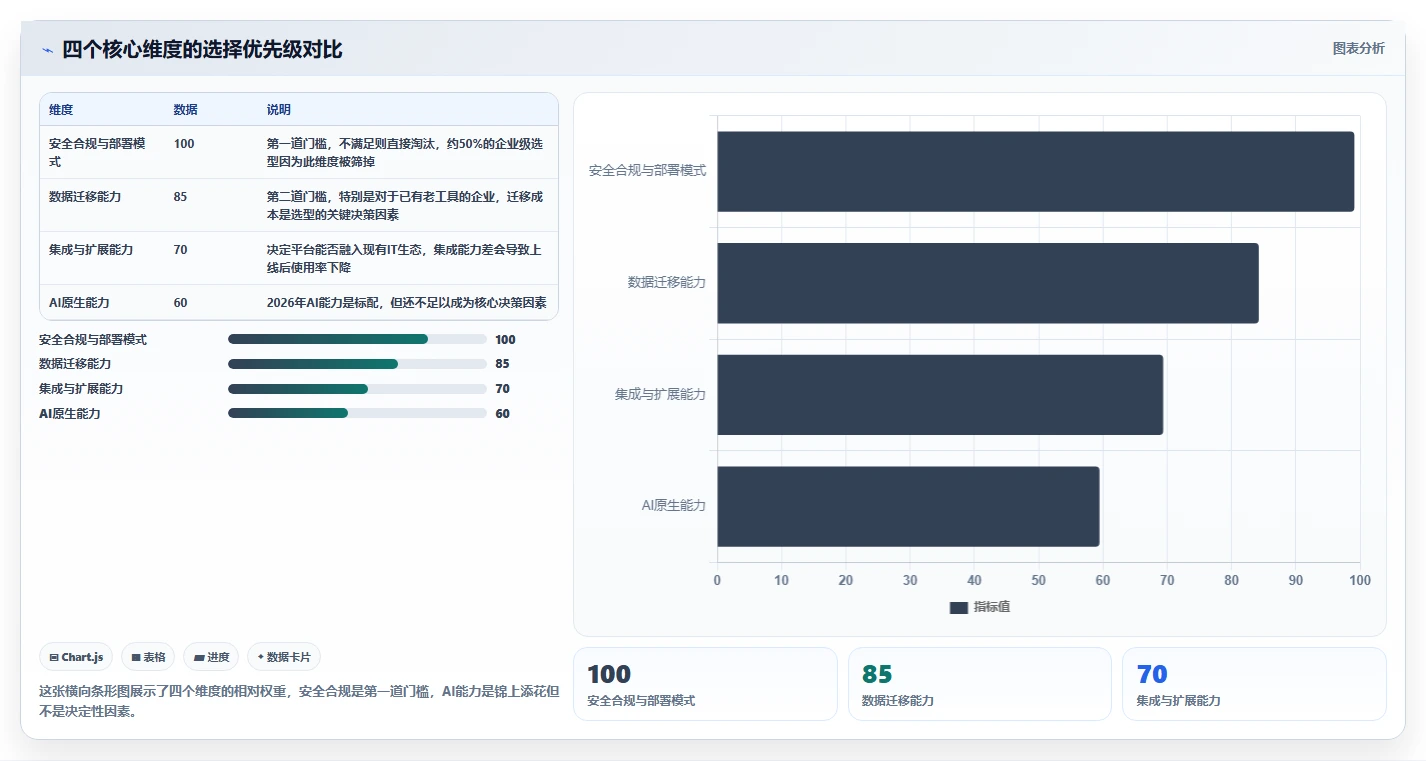Click the summary paragraph starting 这张横向条形图
Screen dimensions: 1426x761
click(299, 701)
